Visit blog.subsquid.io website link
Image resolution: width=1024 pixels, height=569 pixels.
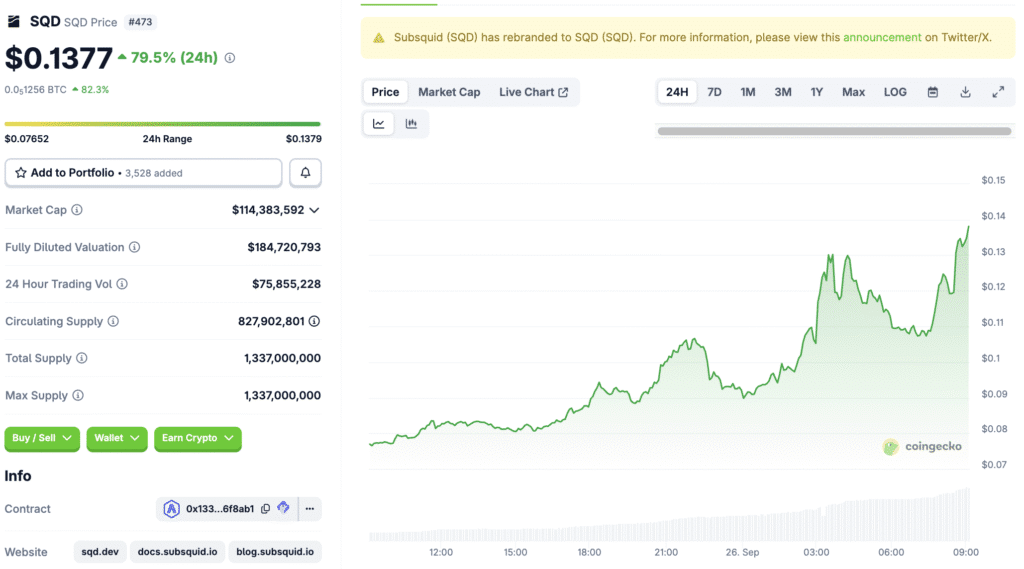(x=275, y=552)
